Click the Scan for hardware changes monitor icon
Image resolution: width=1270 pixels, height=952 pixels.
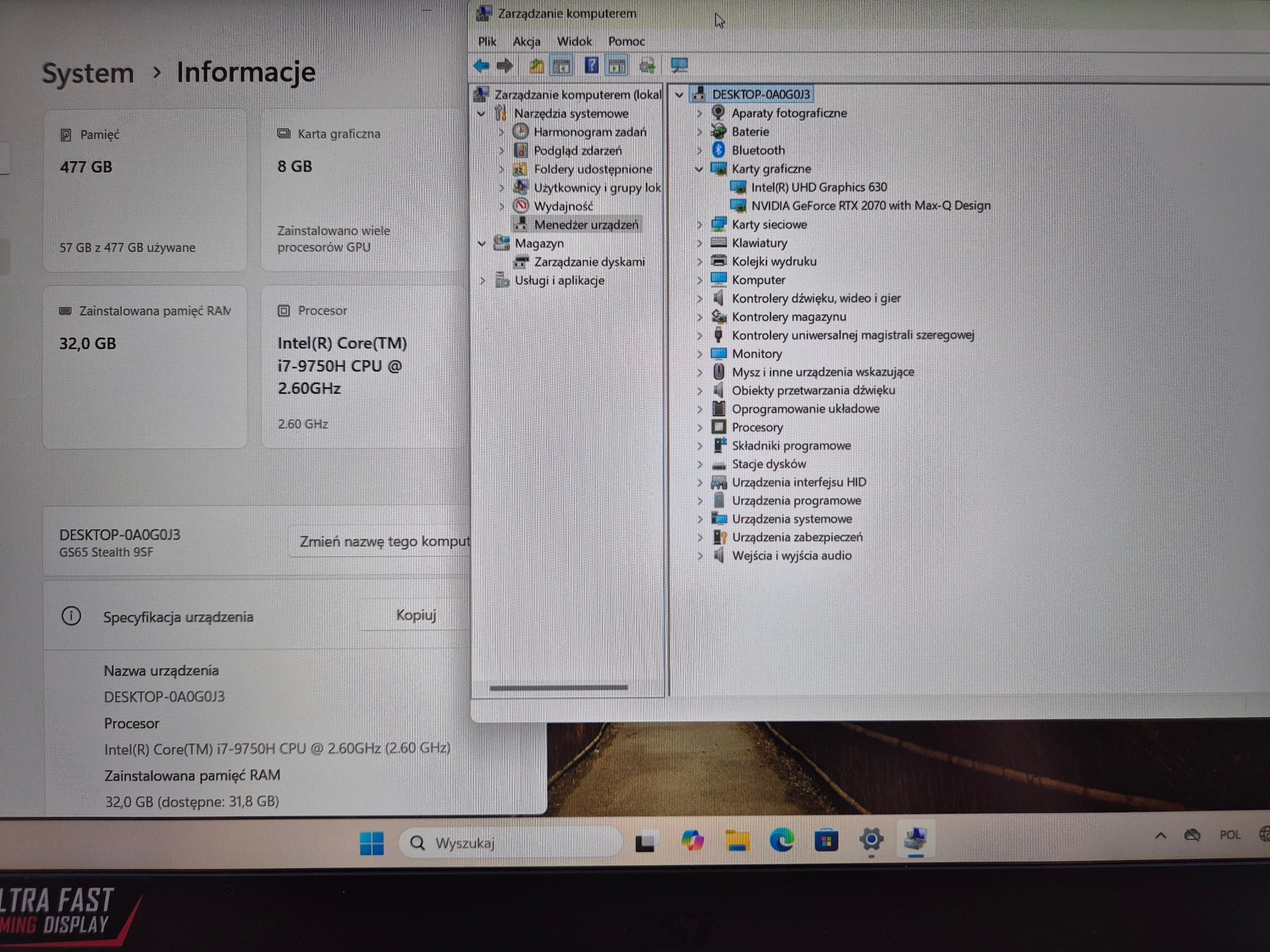click(x=679, y=65)
